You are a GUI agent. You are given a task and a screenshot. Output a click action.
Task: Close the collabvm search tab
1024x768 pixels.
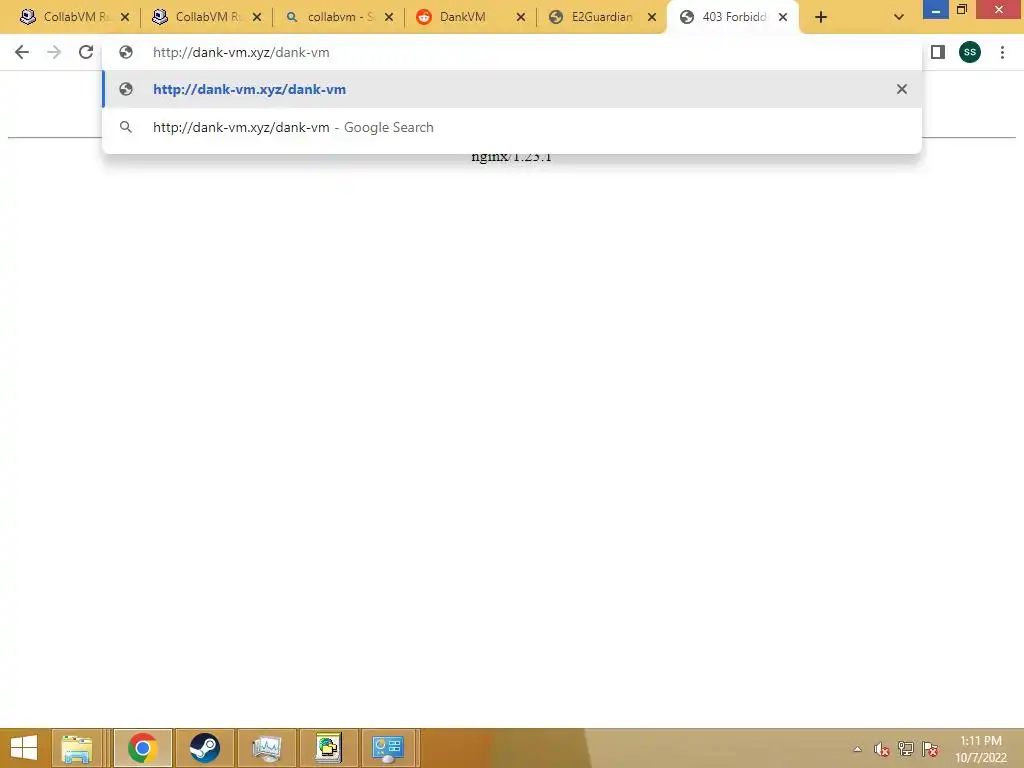pyautogui.click(x=389, y=18)
